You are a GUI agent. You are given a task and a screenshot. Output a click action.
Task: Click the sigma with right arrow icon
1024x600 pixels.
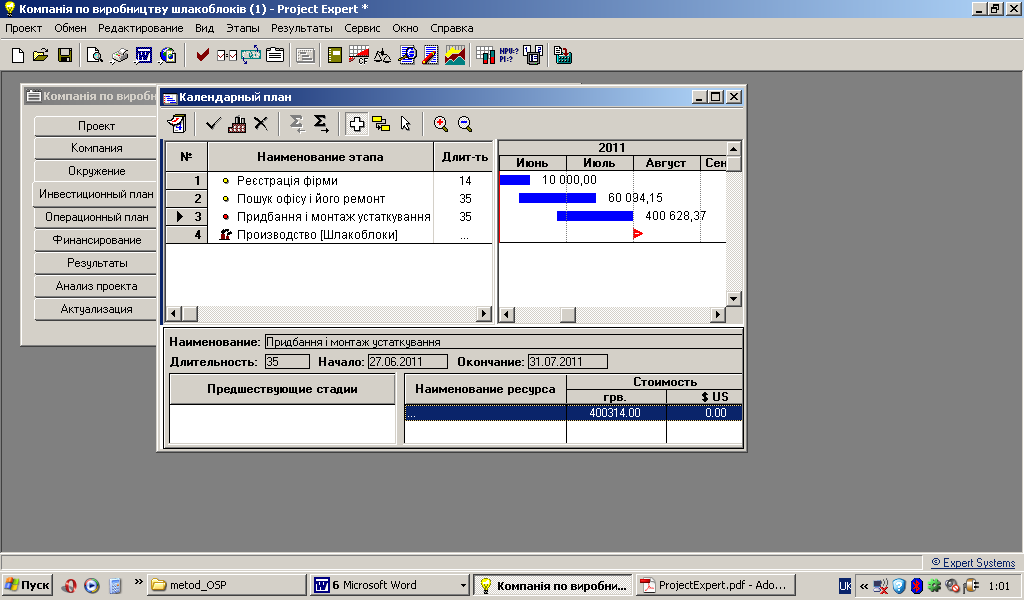321,123
